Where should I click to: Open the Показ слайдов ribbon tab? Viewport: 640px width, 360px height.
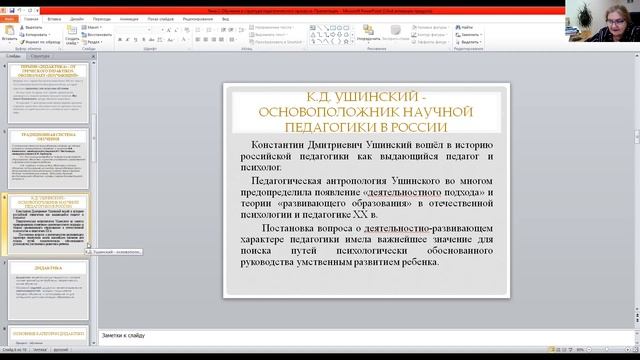point(160,19)
